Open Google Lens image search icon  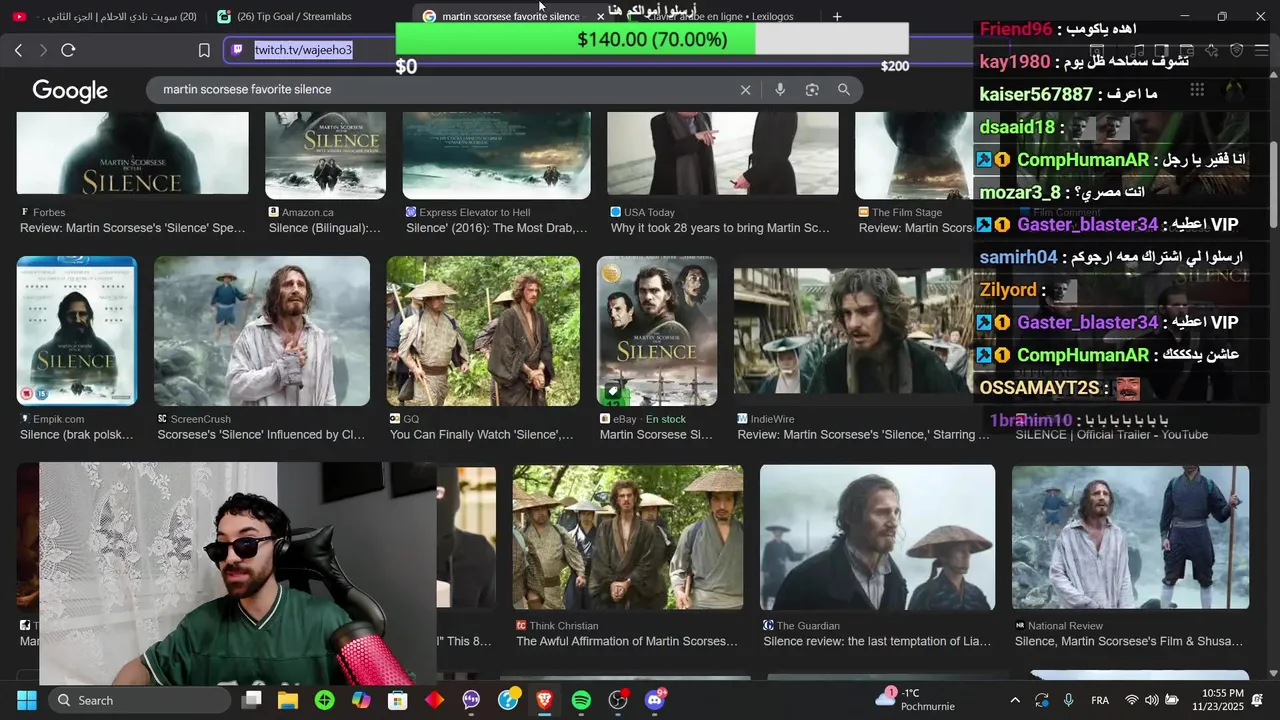tap(812, 90)
